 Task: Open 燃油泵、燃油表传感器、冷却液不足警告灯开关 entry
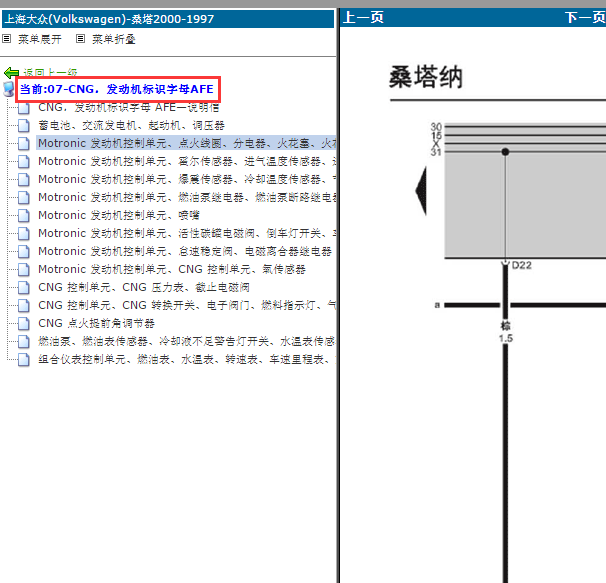coord(187,341)
